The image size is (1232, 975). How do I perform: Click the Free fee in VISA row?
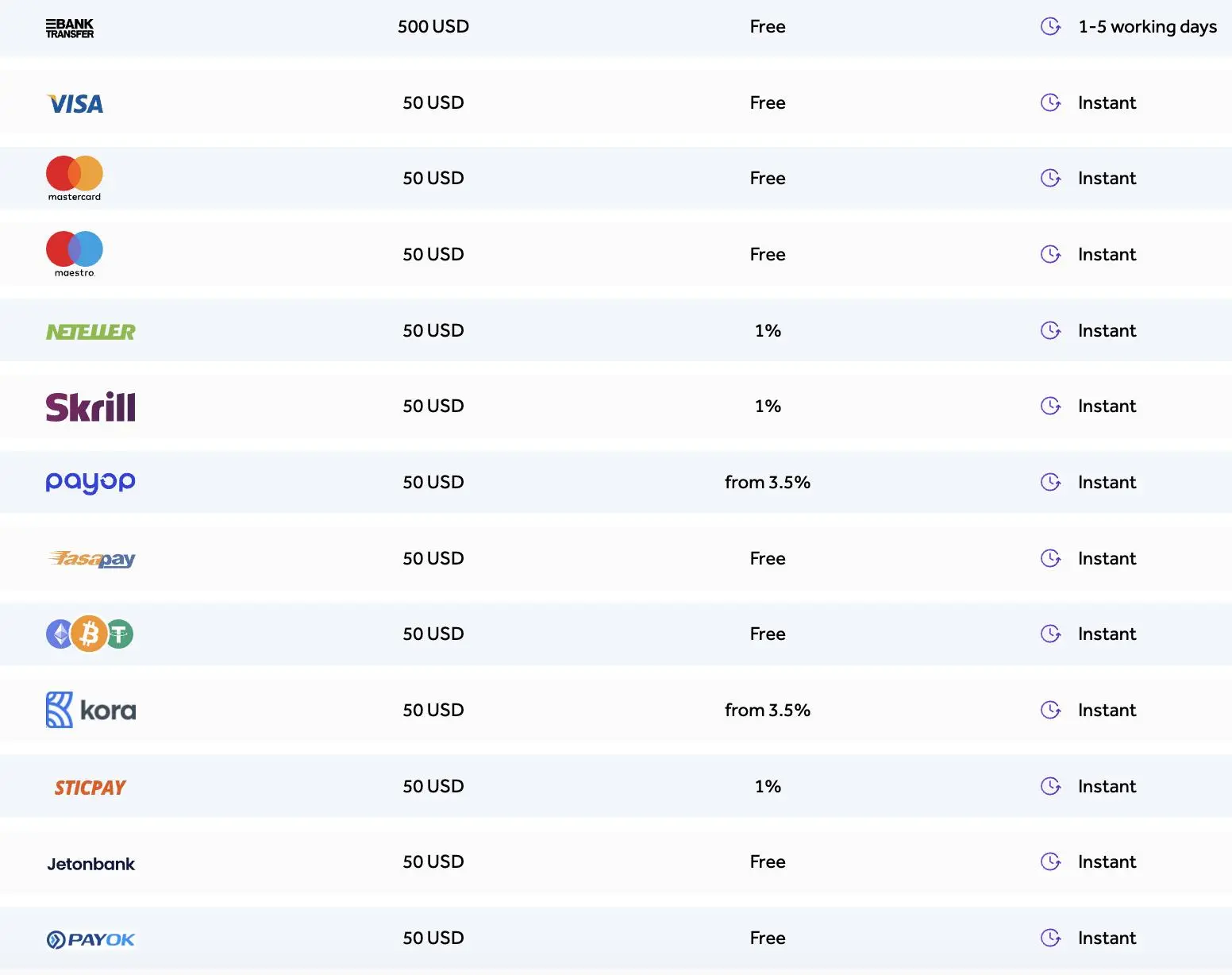coord(768,102)
